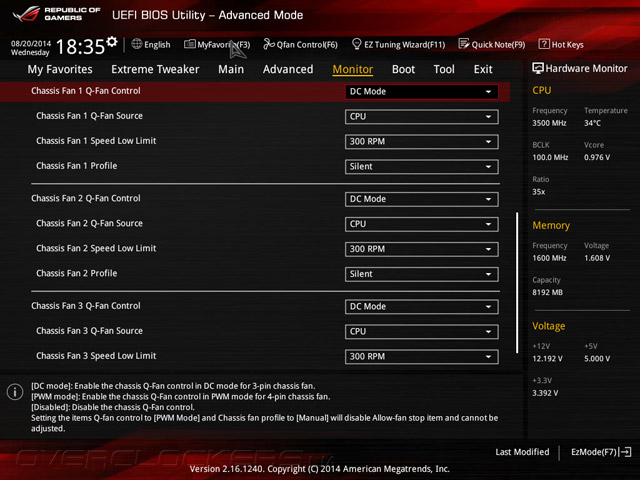This screenshot has height=480, width=640.
Task: Switch to the Tool tab
Action: pos(444,69)
